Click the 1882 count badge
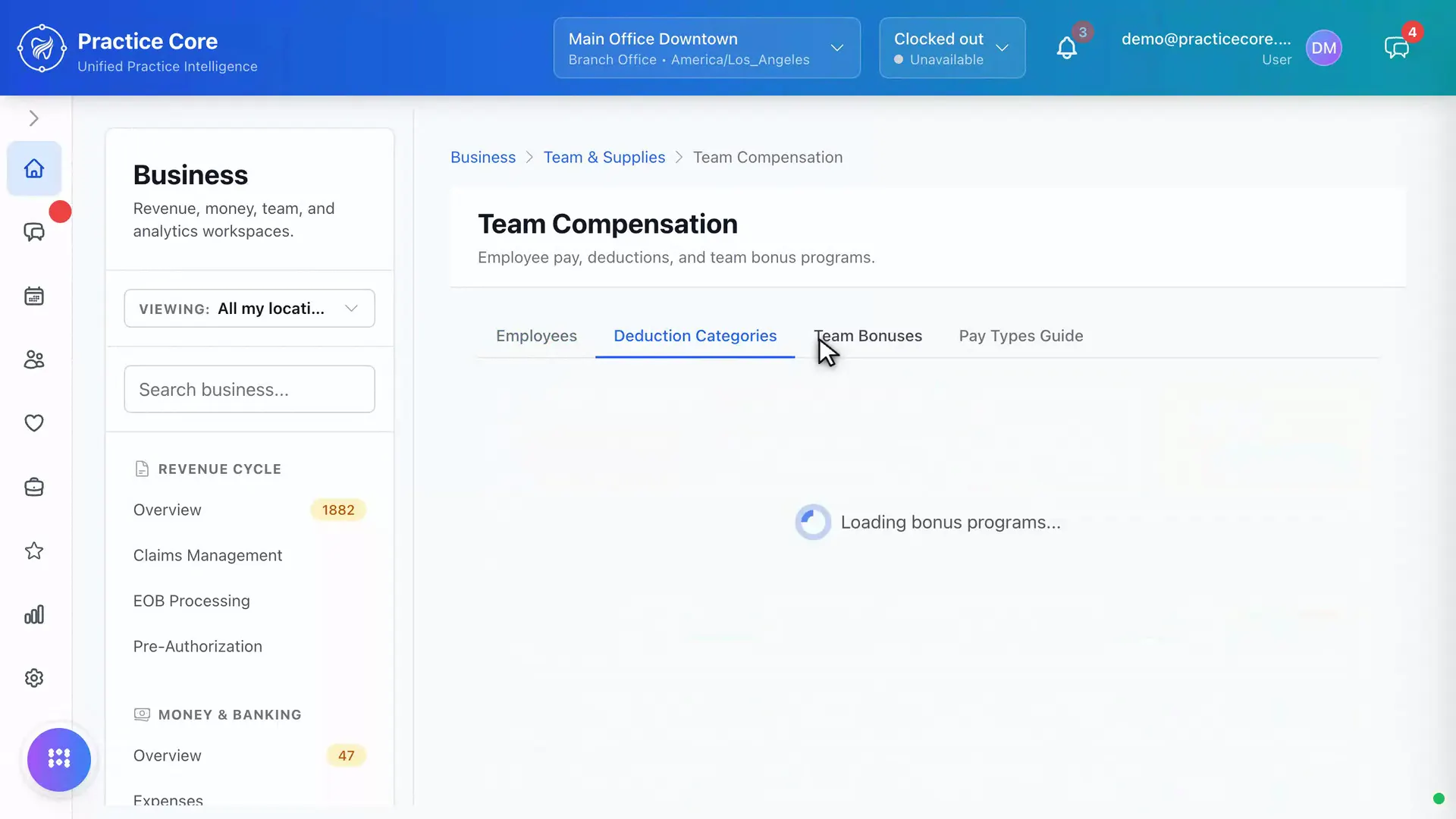The image size is (1456, 819). (x=338, y=510)
